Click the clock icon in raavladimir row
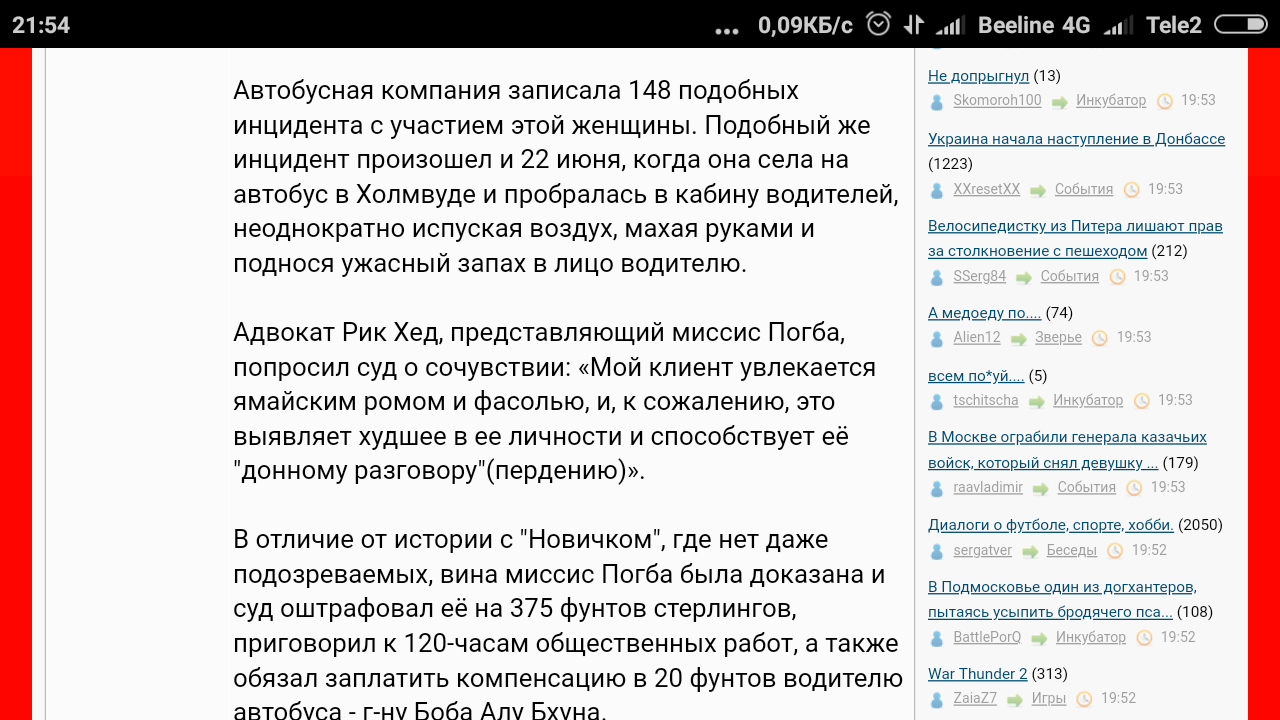This screenshot has width=1280, height=720. [x=1134, y=488]
